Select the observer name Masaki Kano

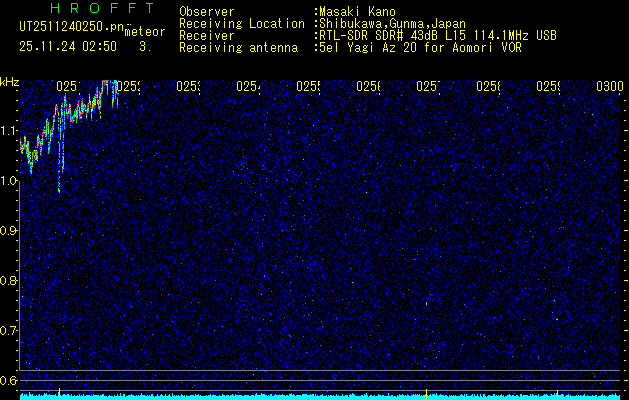pos(357,11)
